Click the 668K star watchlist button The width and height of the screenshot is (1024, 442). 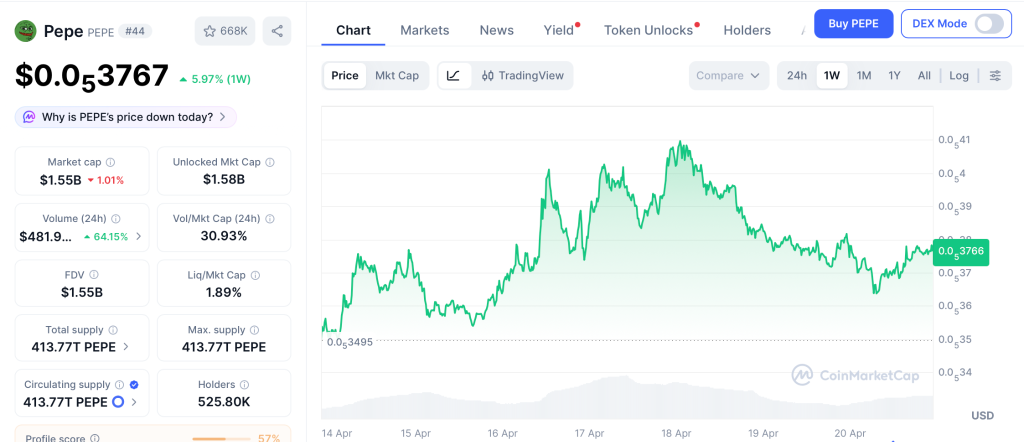tap(225, 31)
